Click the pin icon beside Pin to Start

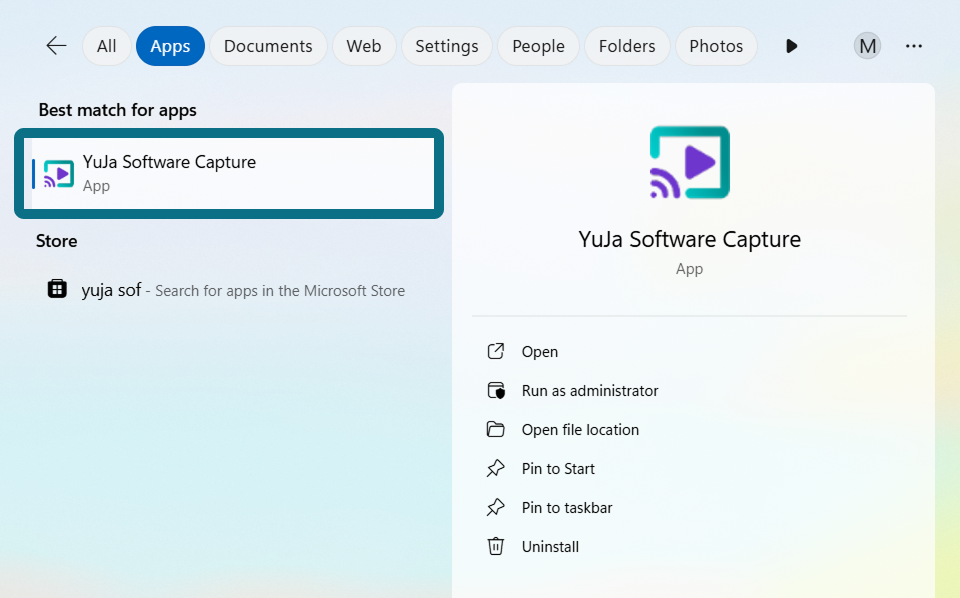coord(495,469)
